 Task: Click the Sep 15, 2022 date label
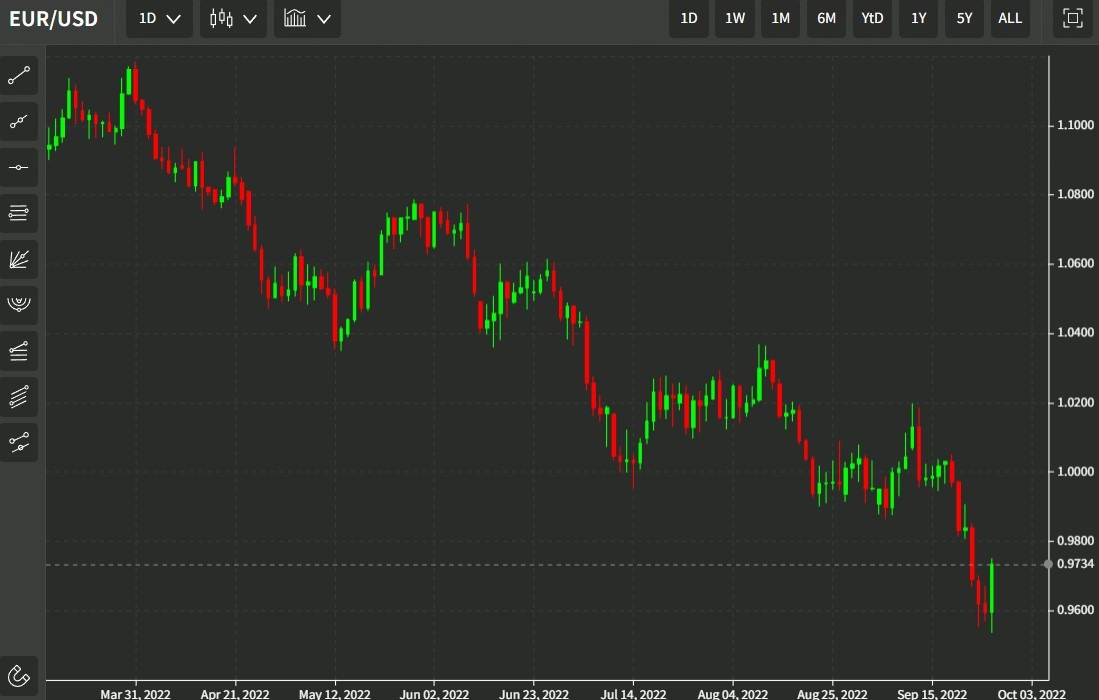pos(932,694)
